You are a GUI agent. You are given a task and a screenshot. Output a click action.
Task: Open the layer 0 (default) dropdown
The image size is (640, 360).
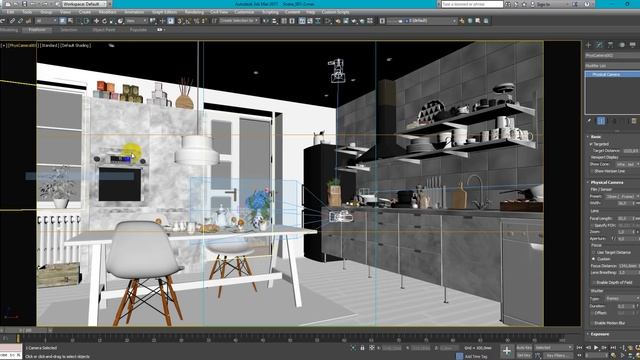(x=421, y=21)
